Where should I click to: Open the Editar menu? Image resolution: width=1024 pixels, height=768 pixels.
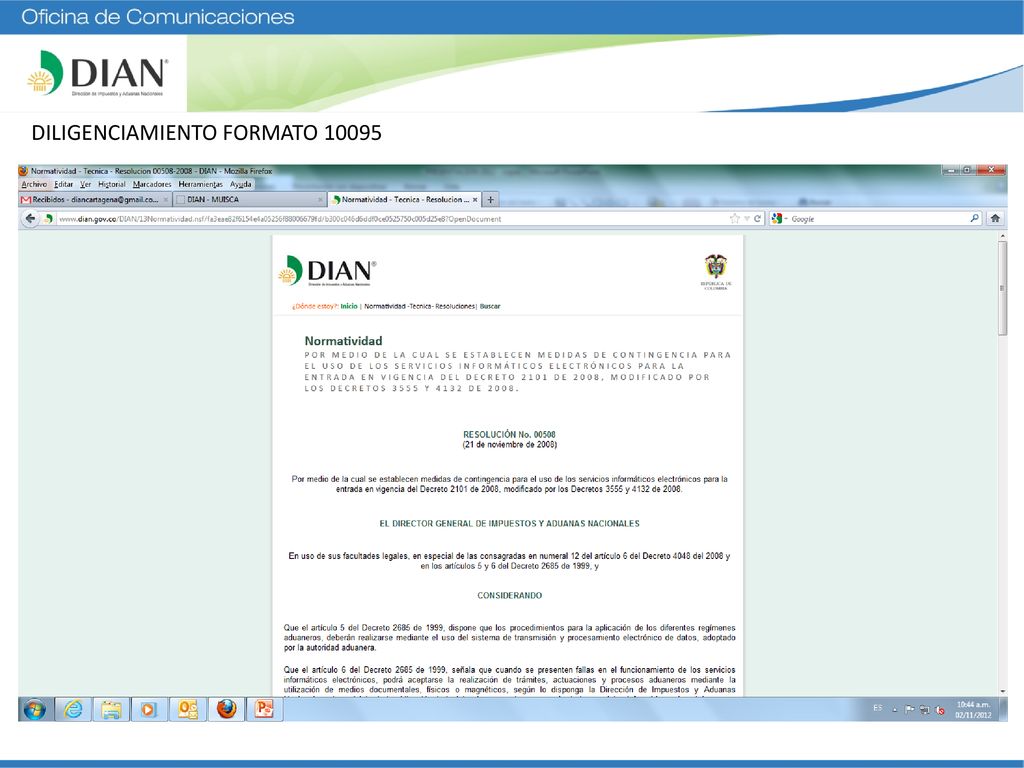(x=63, y=184)
